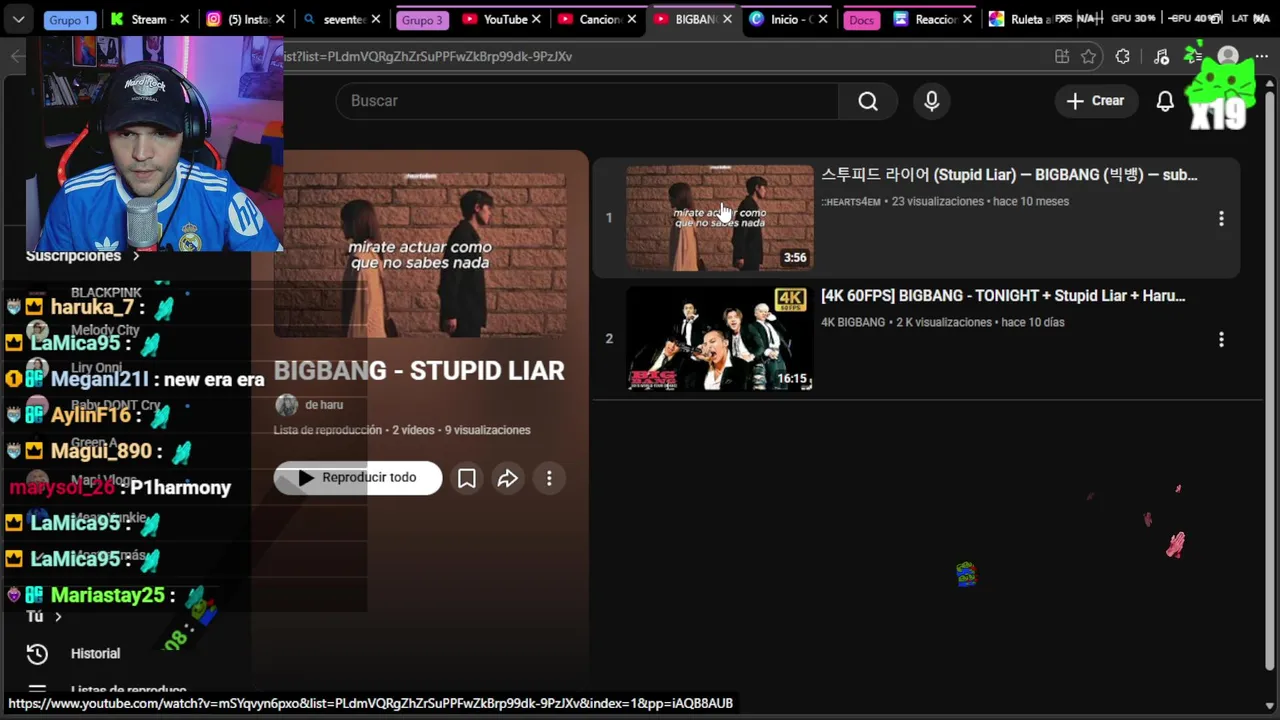Open the 4K 60FPS BIGBANG TONIGHT title
Screen dimensions: 1280x720
click(1003, 296)
